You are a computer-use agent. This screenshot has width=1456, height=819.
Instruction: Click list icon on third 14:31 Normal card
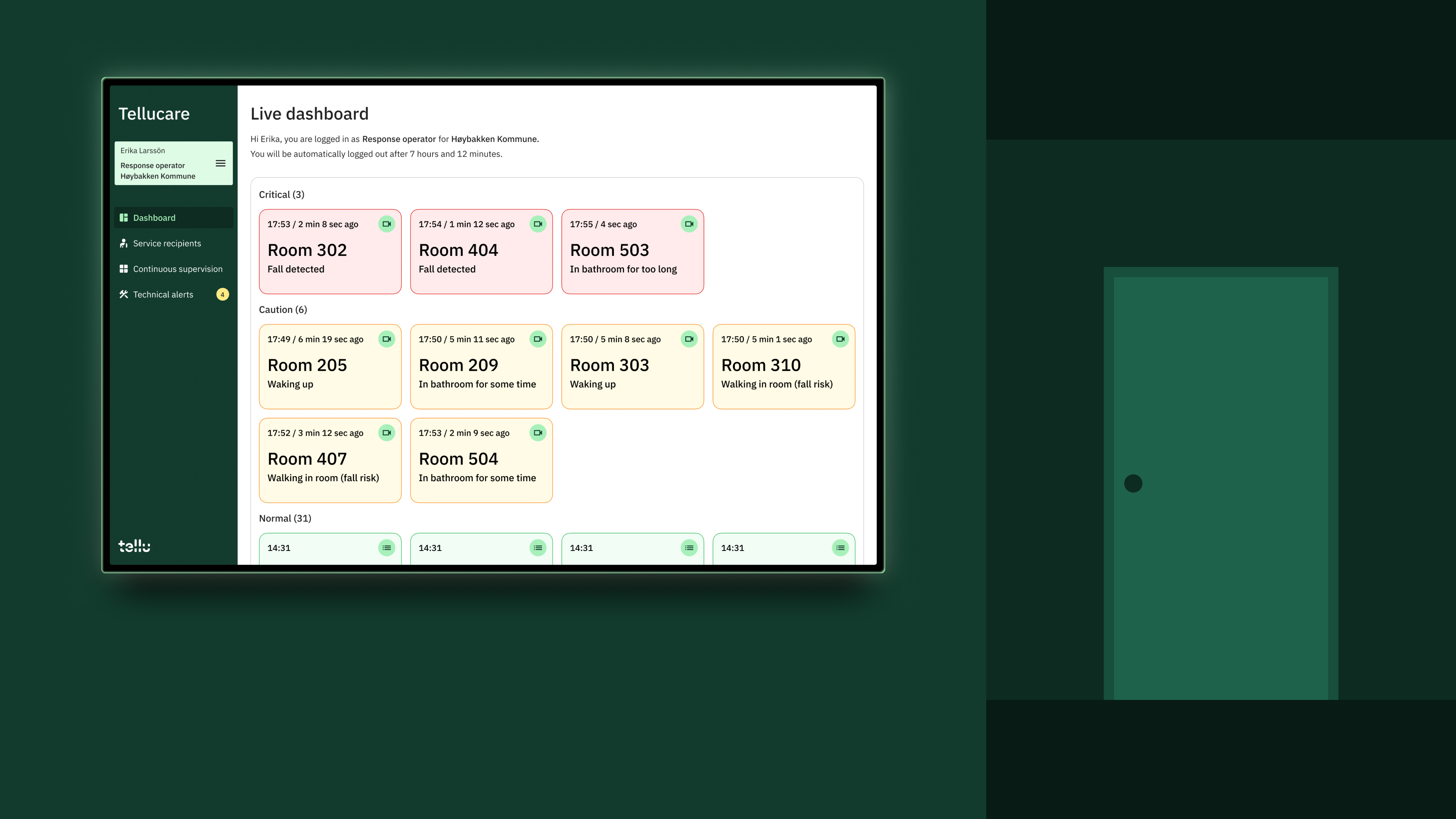click(x=689, y=548)
